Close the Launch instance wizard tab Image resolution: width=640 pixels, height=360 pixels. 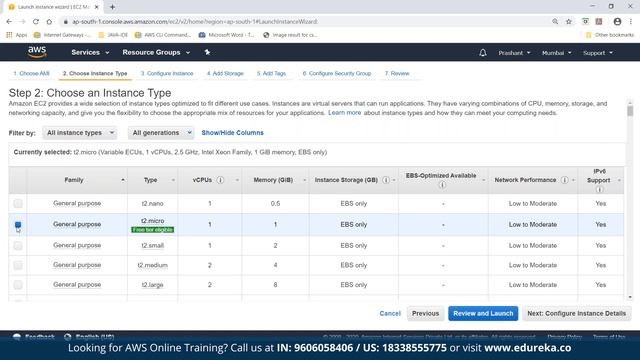pos(97,7)
